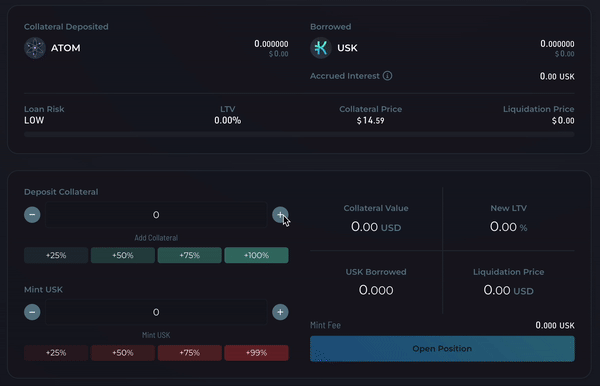
Task: Increase Deposit Collateral with plus button
Action: pyautogui.click(x=280, y=215)
